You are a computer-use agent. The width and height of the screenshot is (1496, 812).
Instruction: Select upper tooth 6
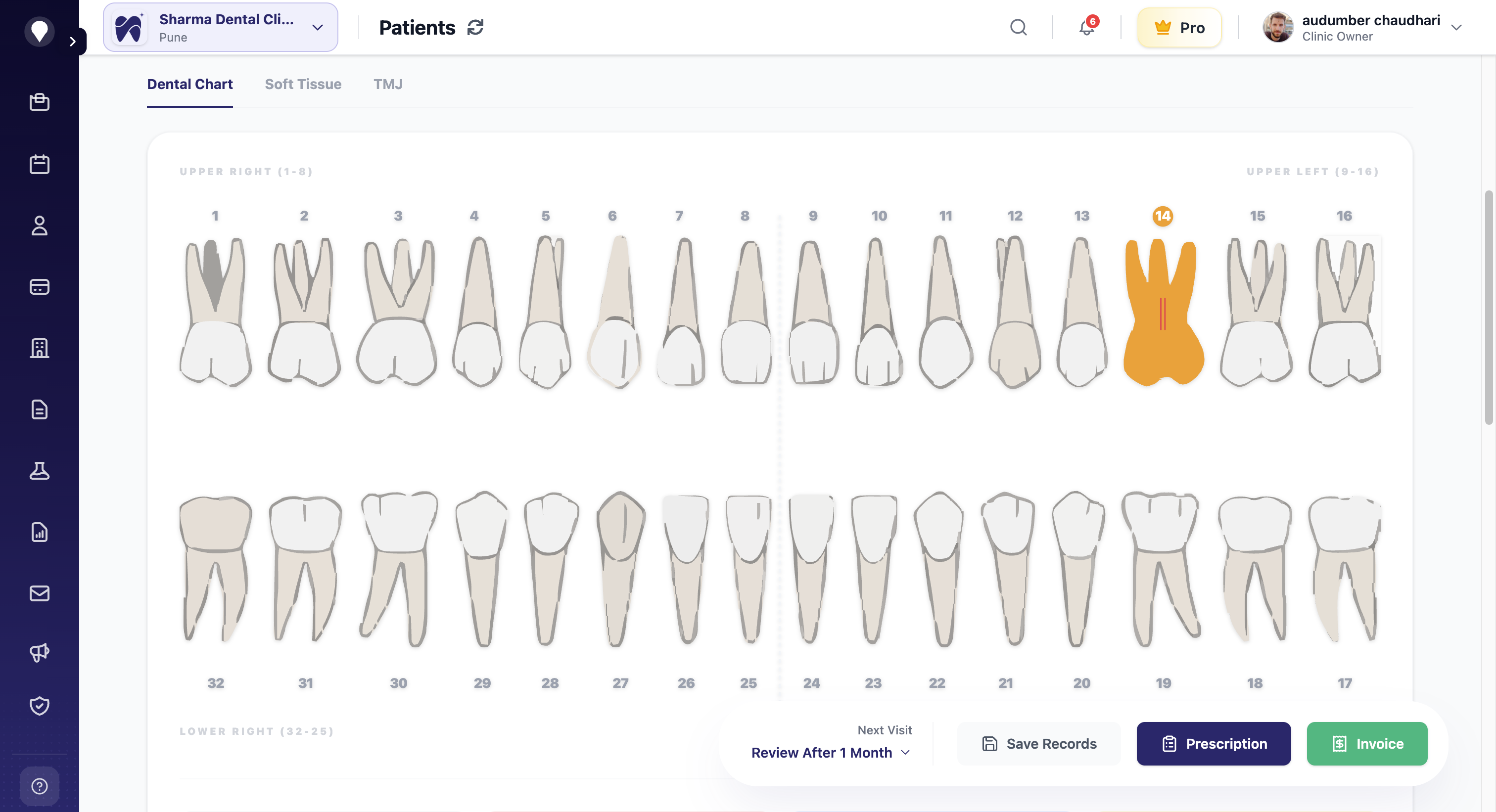[x=615, y=312]
